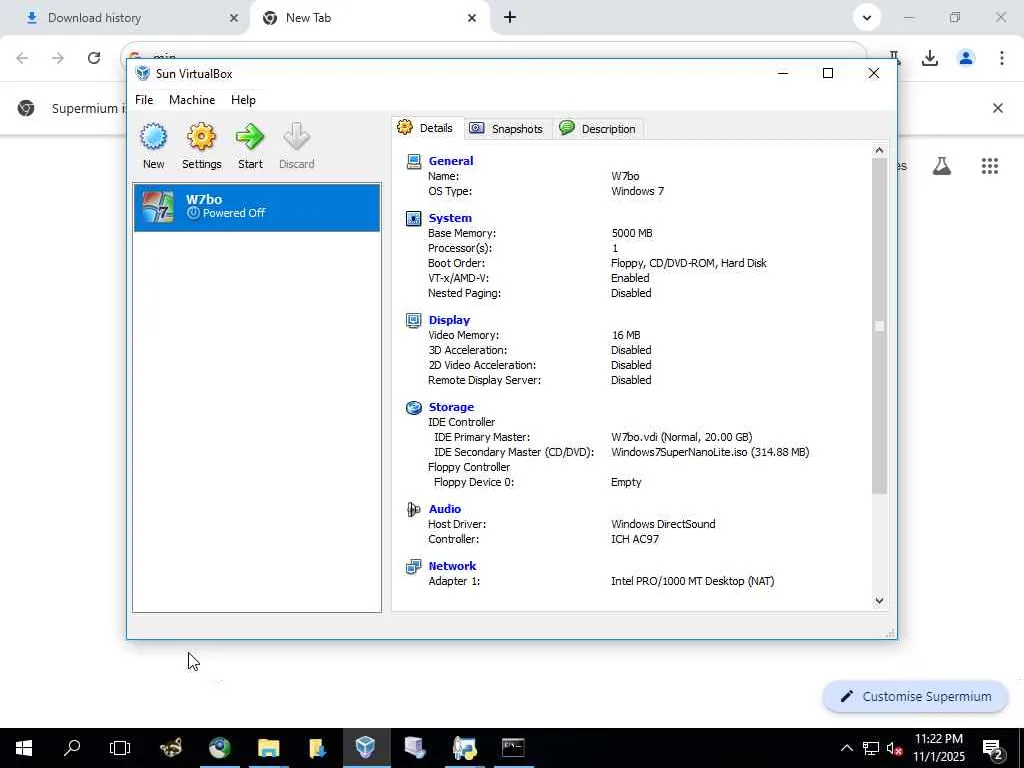The height and width of the screenshot is (768, 1024).
Task: Open the General settings link
Action: (x=451, y=161)
